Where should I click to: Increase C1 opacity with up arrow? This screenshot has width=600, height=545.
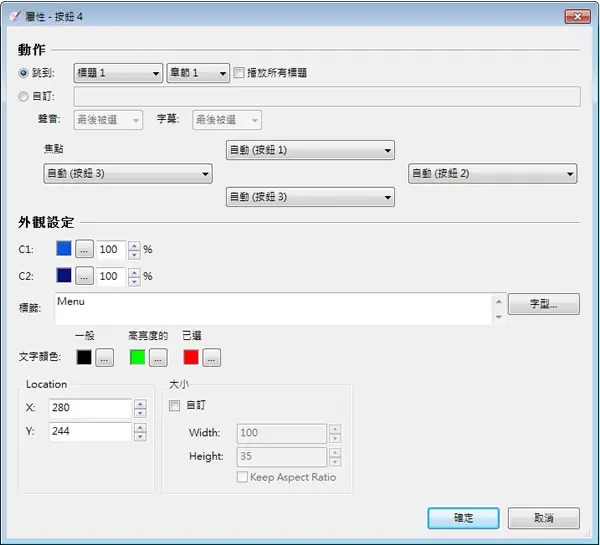click(x=134, y=245)
